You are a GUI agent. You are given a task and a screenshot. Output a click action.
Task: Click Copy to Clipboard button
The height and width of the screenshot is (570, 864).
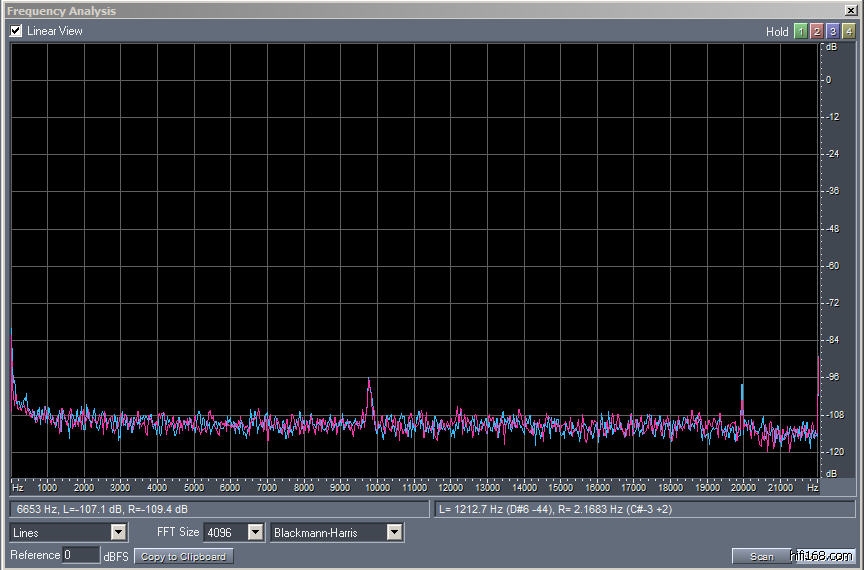tap(184, 556)
